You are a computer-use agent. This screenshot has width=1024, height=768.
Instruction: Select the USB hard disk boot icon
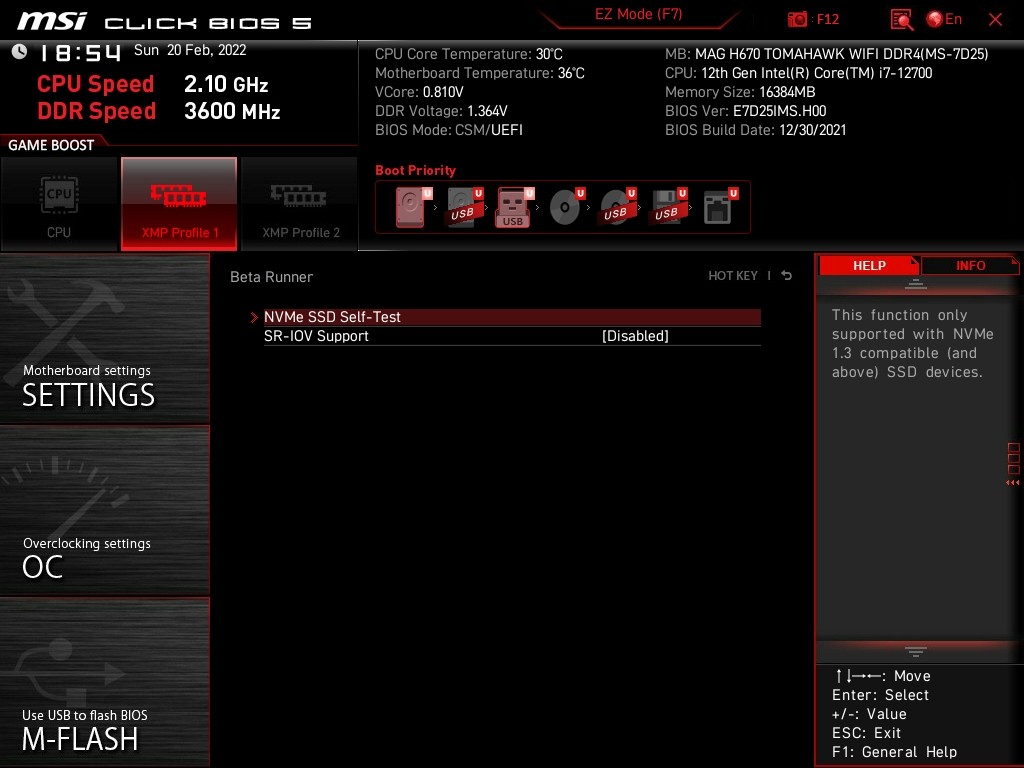pos(464,207)
